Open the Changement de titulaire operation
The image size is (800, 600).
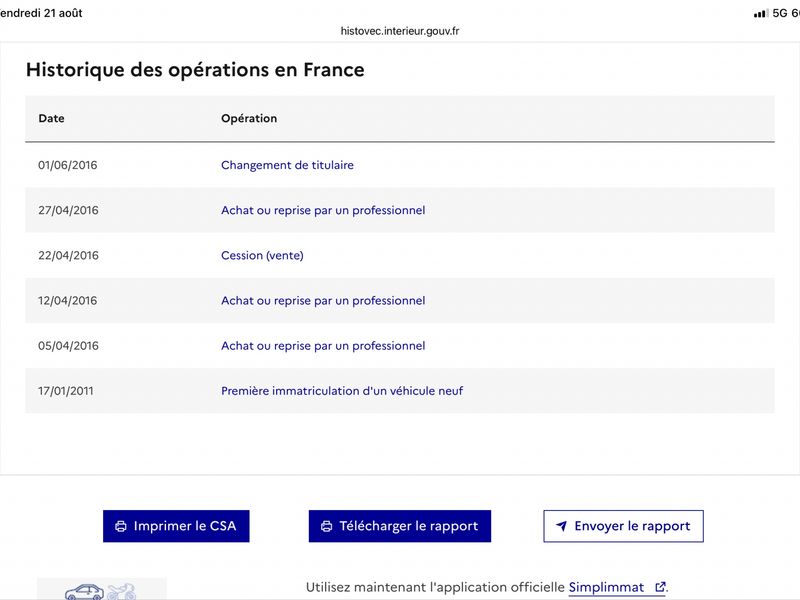pos(287,165)
